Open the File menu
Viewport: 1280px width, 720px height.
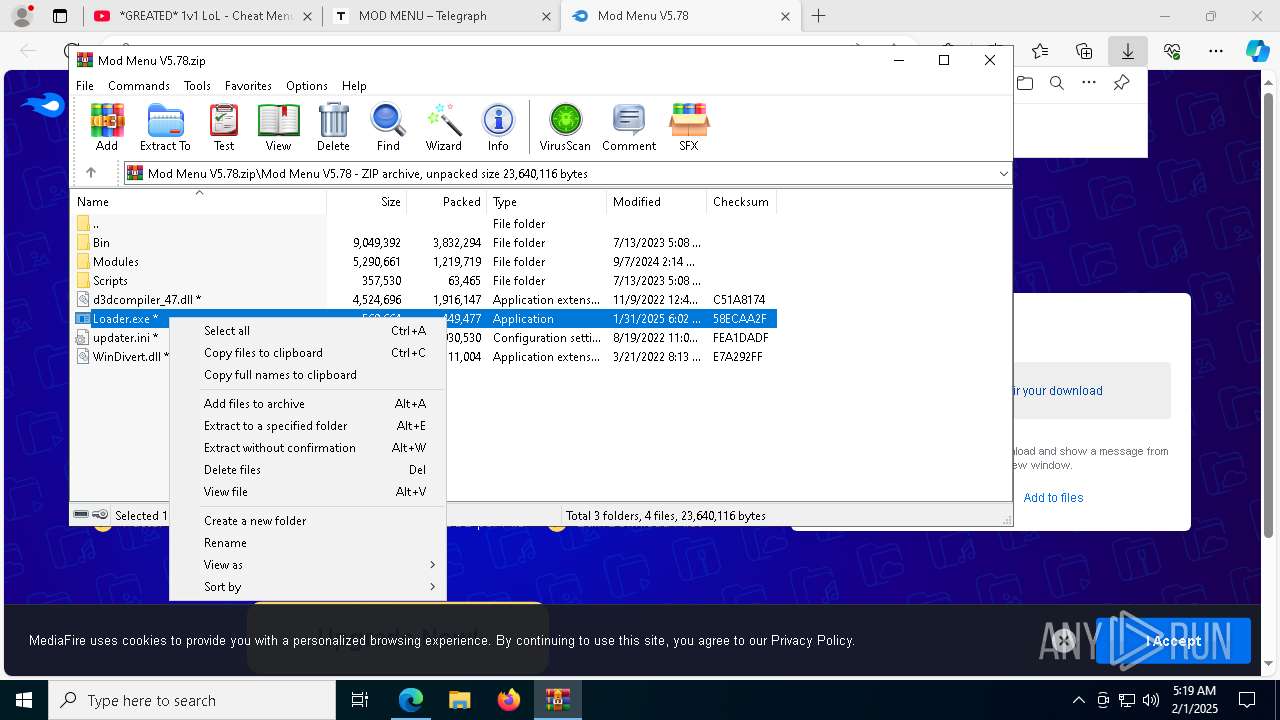point(85,86)
